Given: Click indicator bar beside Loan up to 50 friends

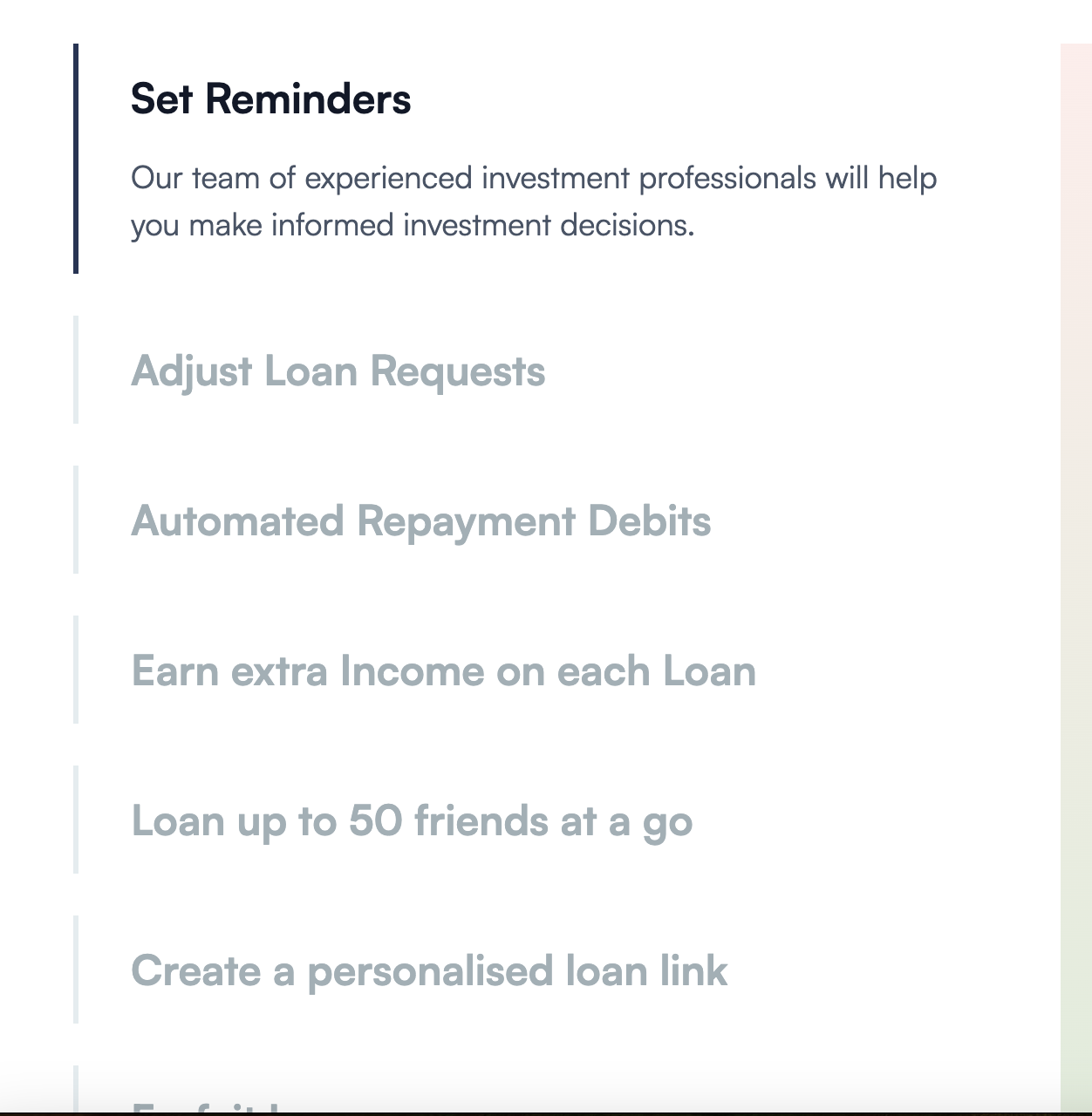Looking at the screenshot, I should click(x=76, y=820).
